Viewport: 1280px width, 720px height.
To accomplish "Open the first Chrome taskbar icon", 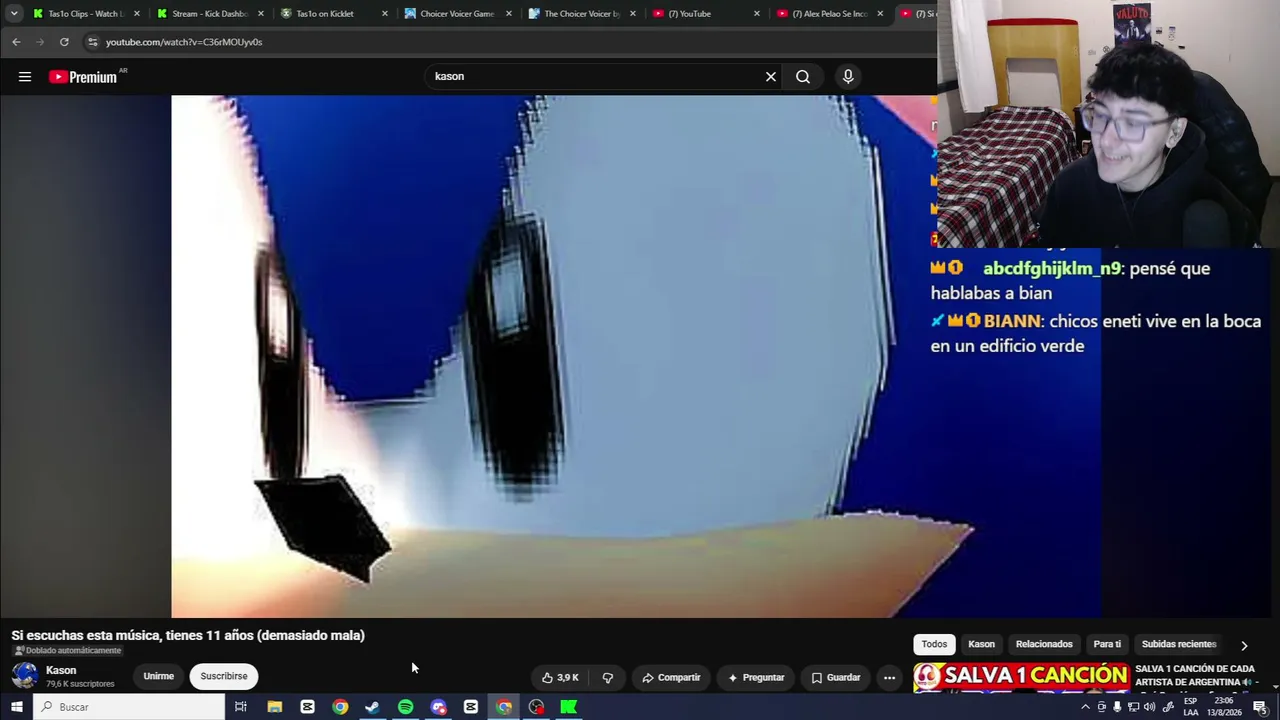I will coord(340,707).
